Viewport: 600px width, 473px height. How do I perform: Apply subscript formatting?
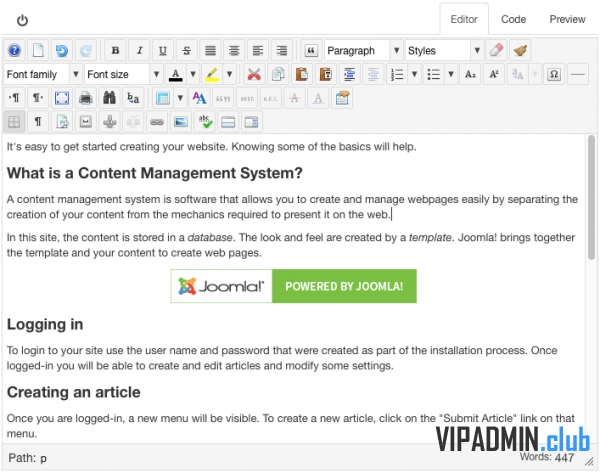click(x=470, y=74)
